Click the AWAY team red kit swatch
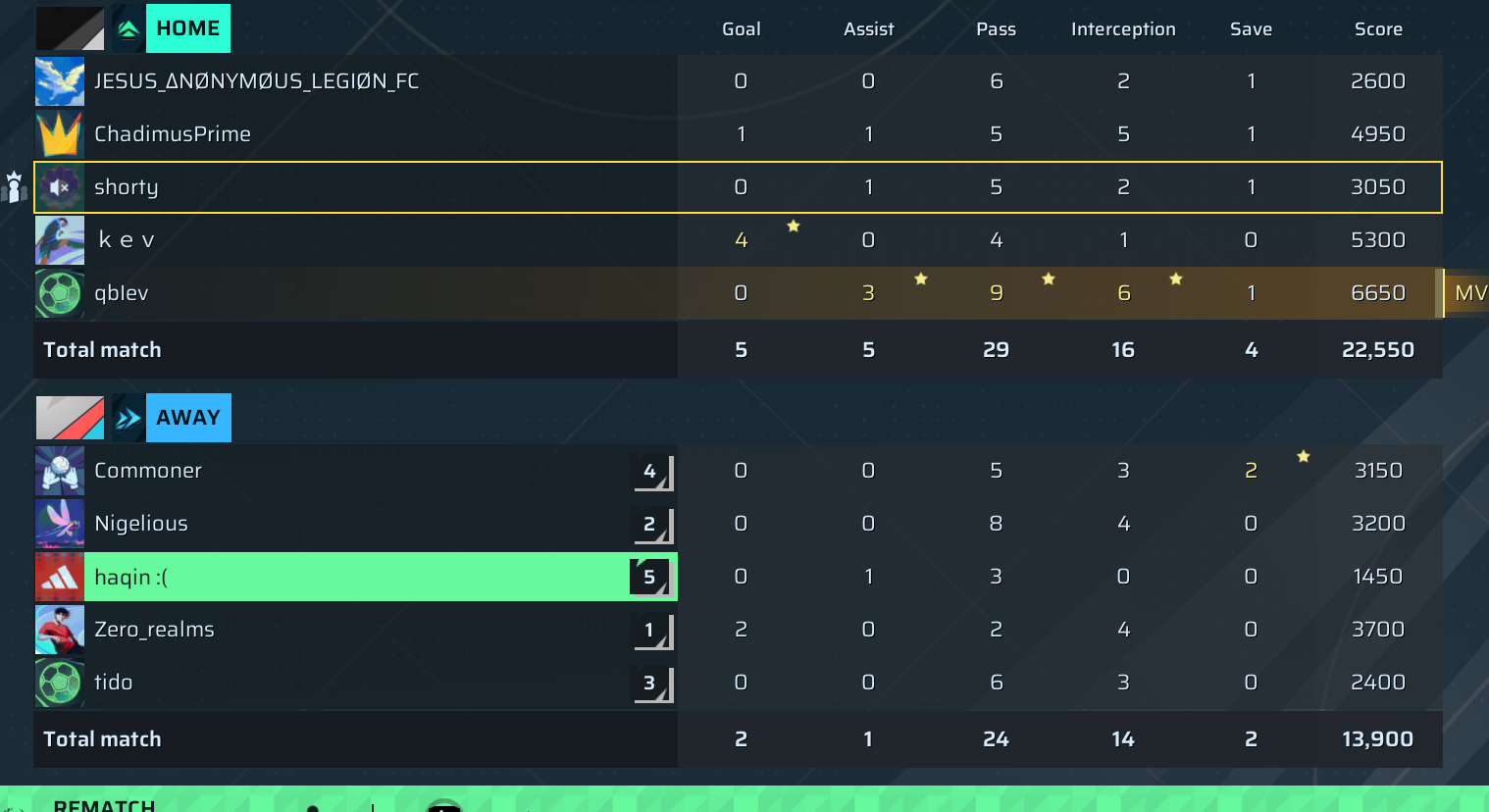This screenshot has width=1489, height=812. click(x=70, y=419)
